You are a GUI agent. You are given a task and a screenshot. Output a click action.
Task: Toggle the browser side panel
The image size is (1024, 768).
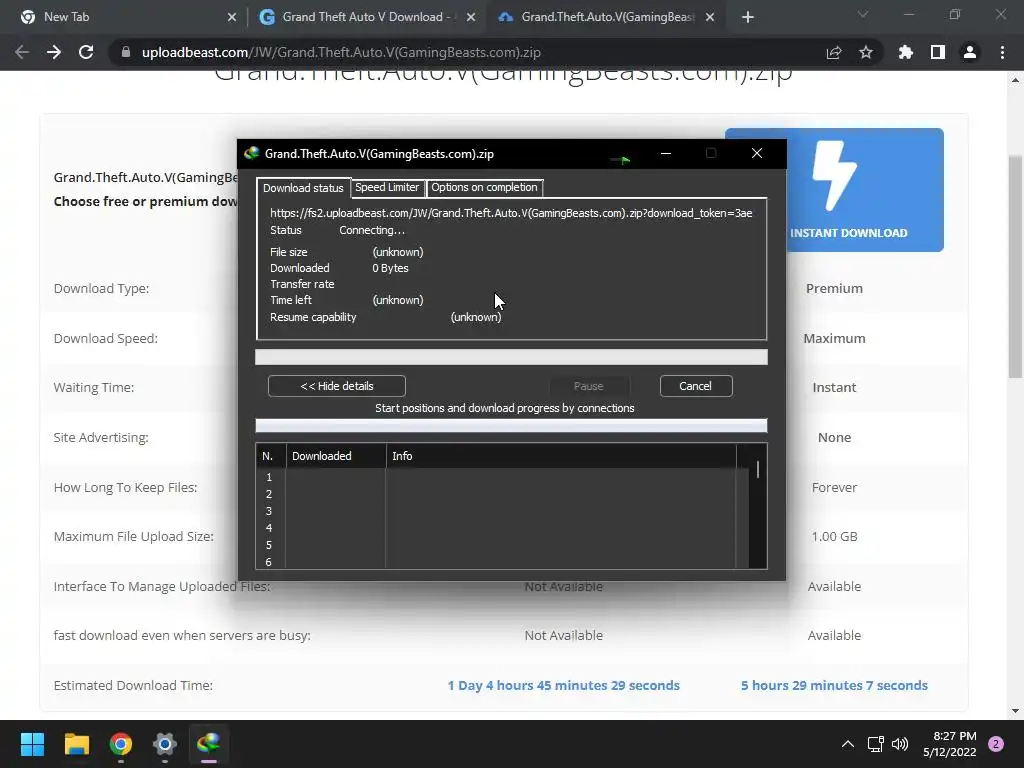coord(938,52)
